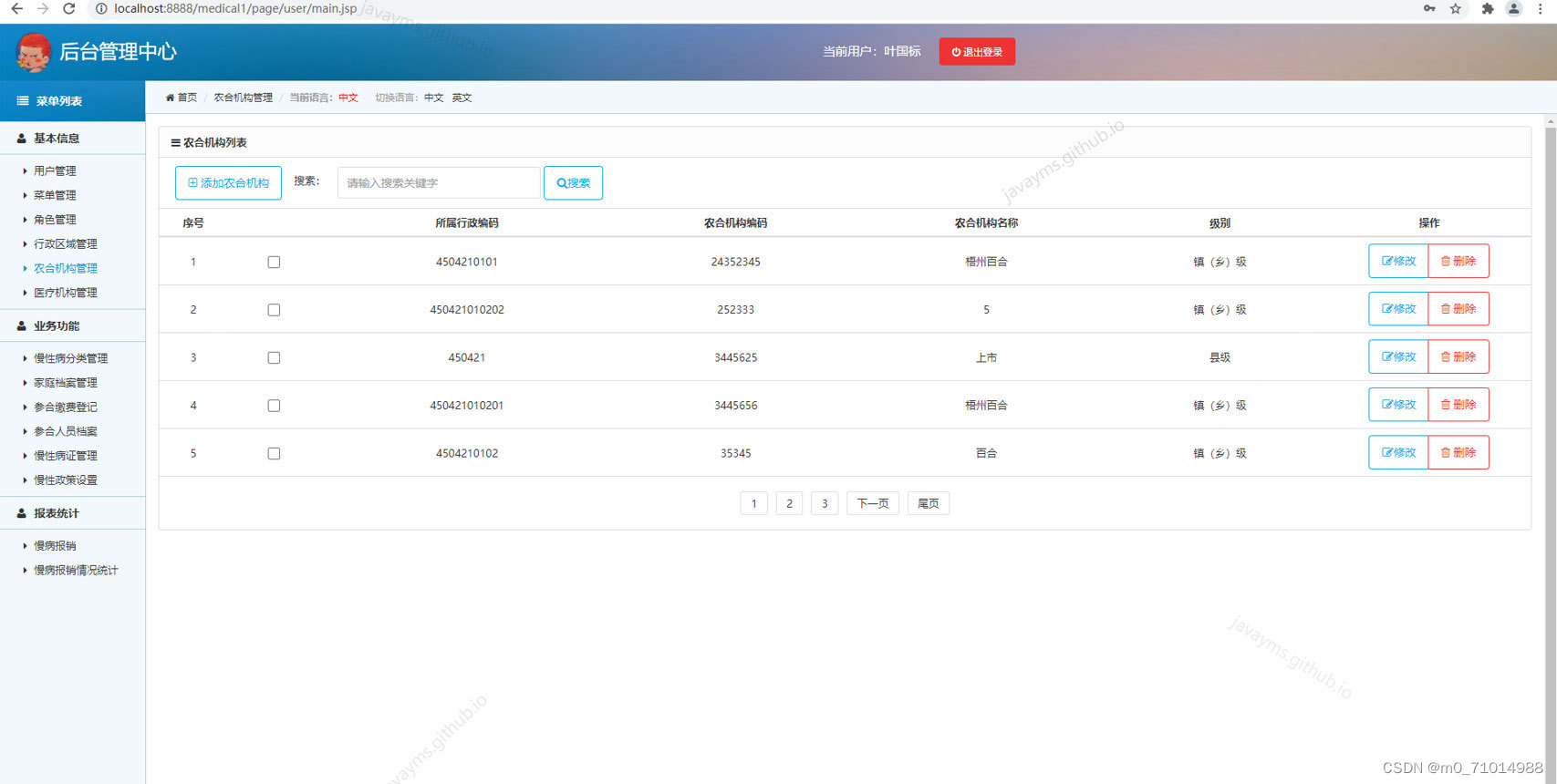Screen dimensions: 1557x784
Task: Click the 农合机构列表 panel heading
Action: [x=209, y=142]
